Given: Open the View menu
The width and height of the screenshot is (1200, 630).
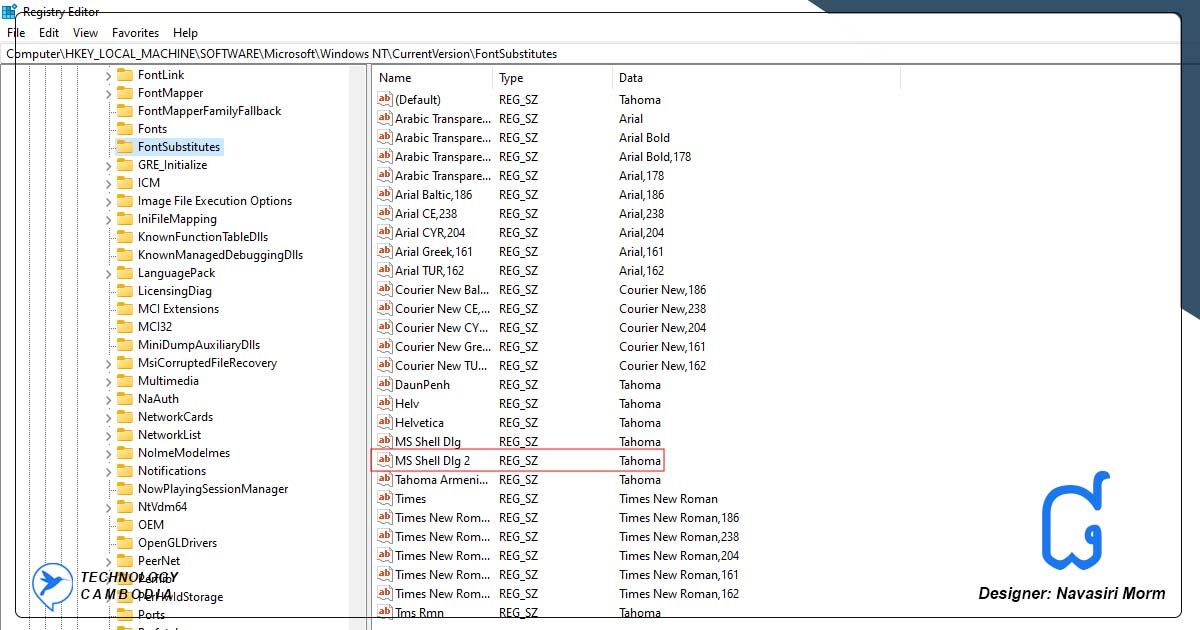Looking at the screenshot, I should (x=85, y=33).
